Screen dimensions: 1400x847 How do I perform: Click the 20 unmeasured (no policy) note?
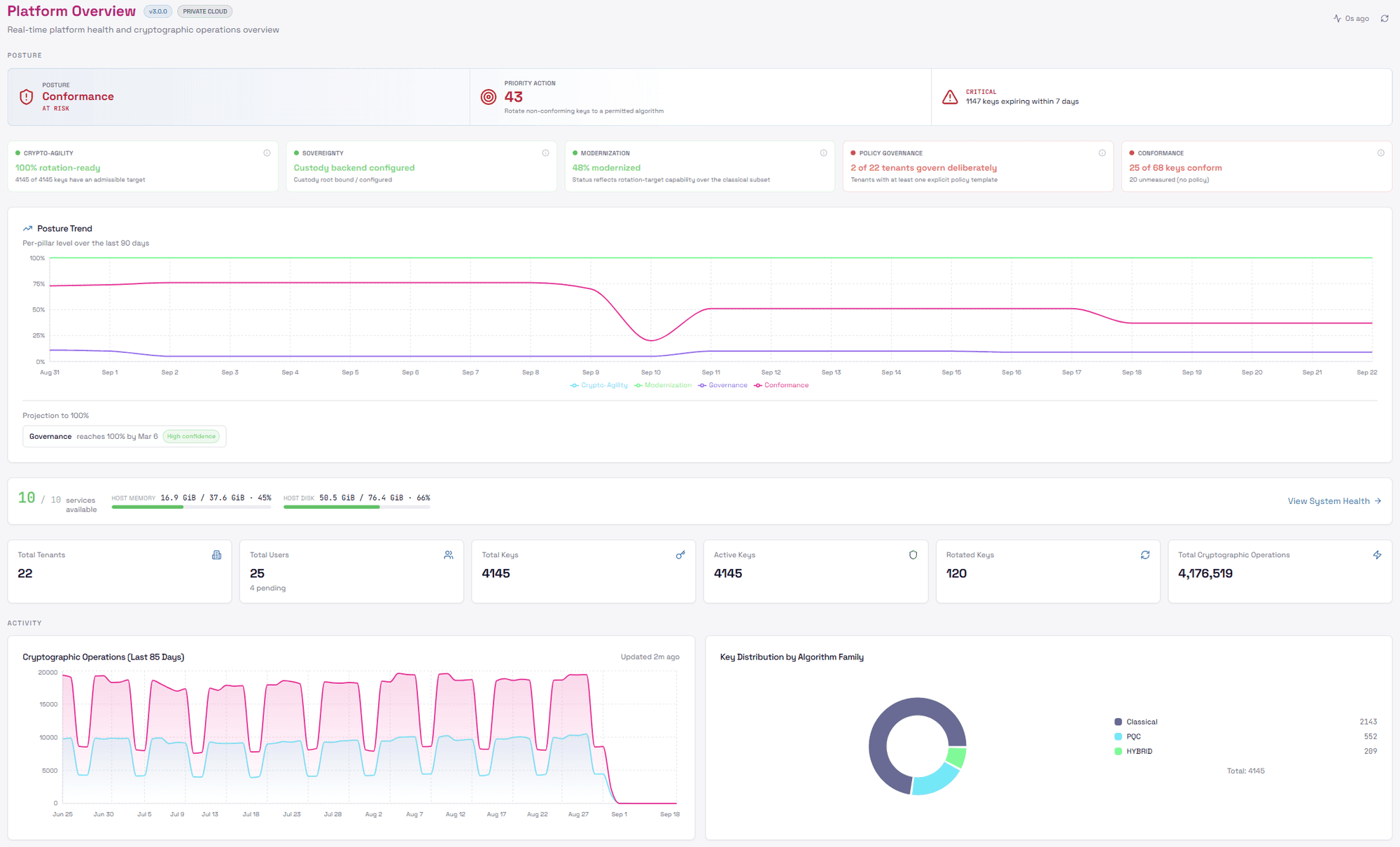point(1169,181)
